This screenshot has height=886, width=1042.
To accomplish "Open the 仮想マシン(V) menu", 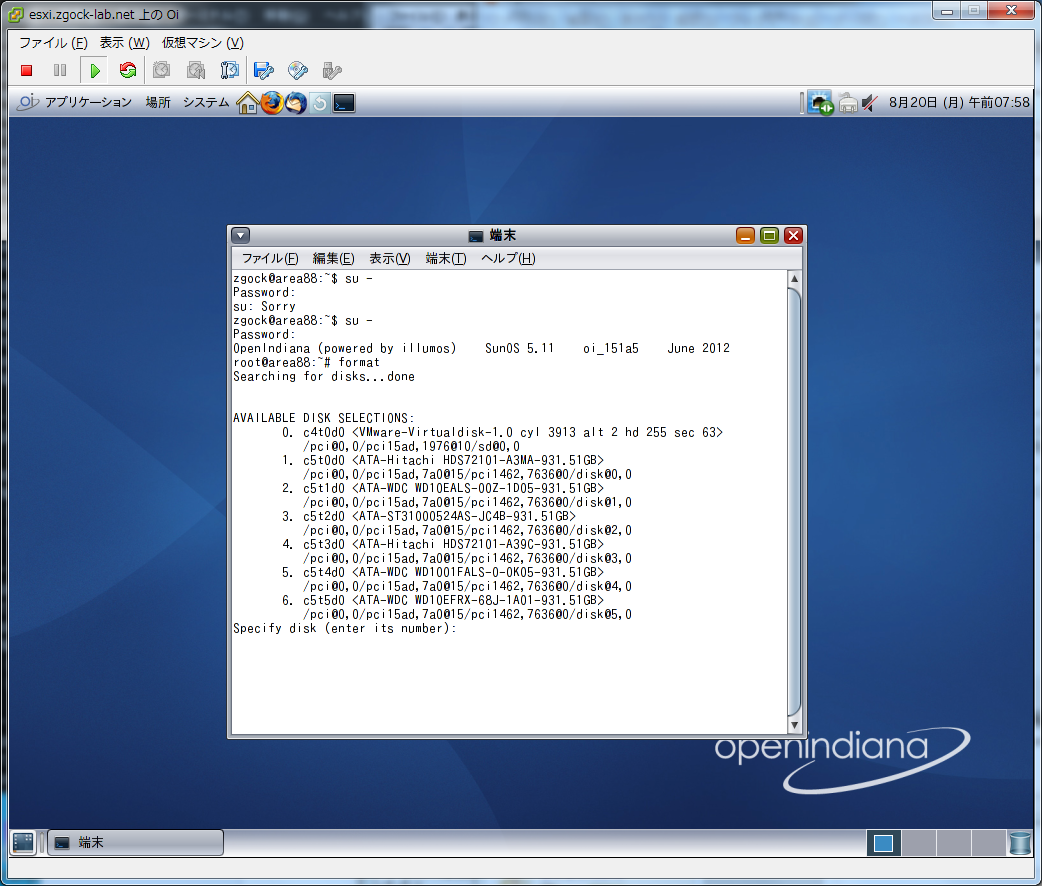I will click(x=203, y=43).
